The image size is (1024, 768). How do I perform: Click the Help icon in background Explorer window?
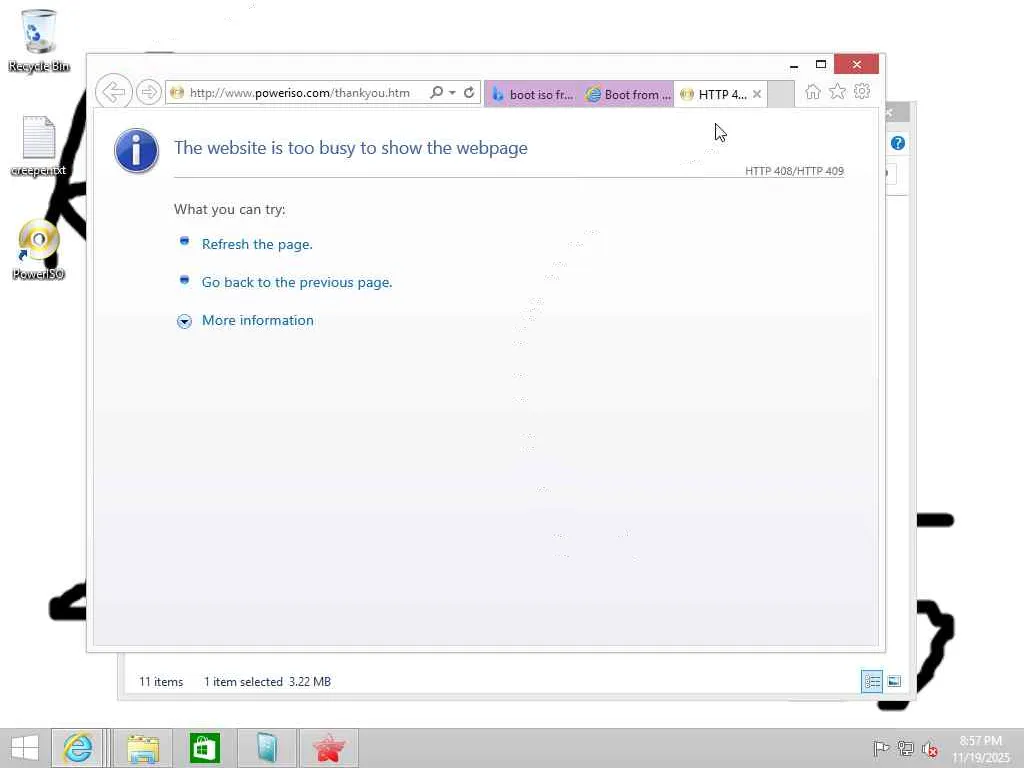coord(898,143)
